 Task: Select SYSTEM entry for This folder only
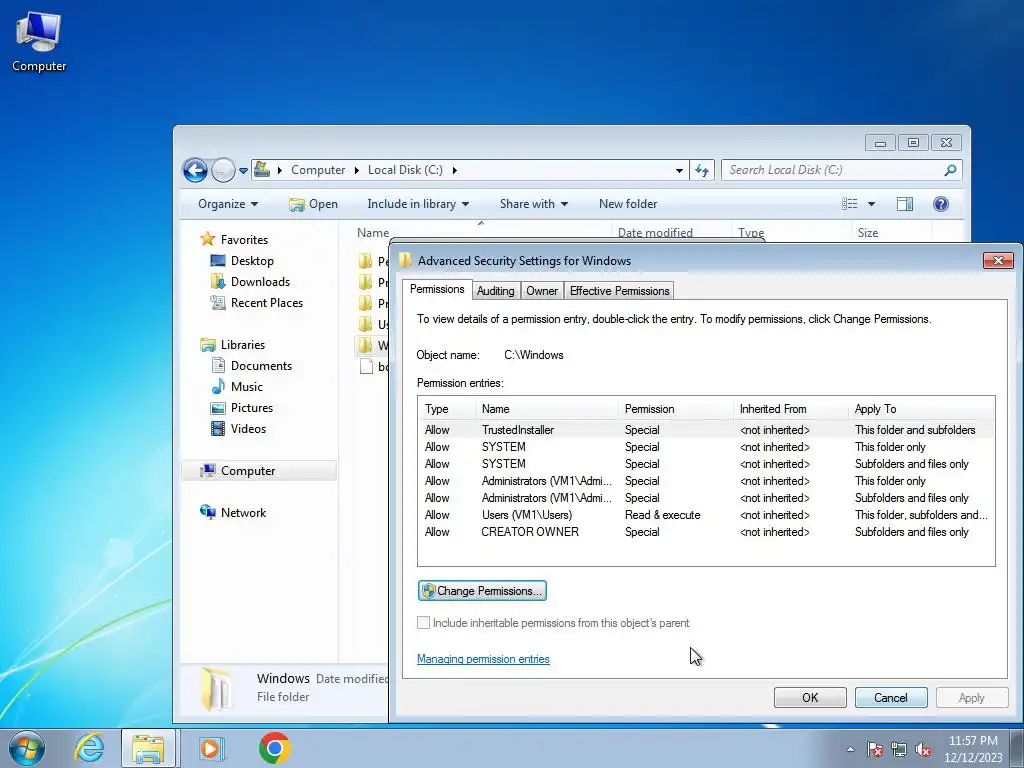706,447
